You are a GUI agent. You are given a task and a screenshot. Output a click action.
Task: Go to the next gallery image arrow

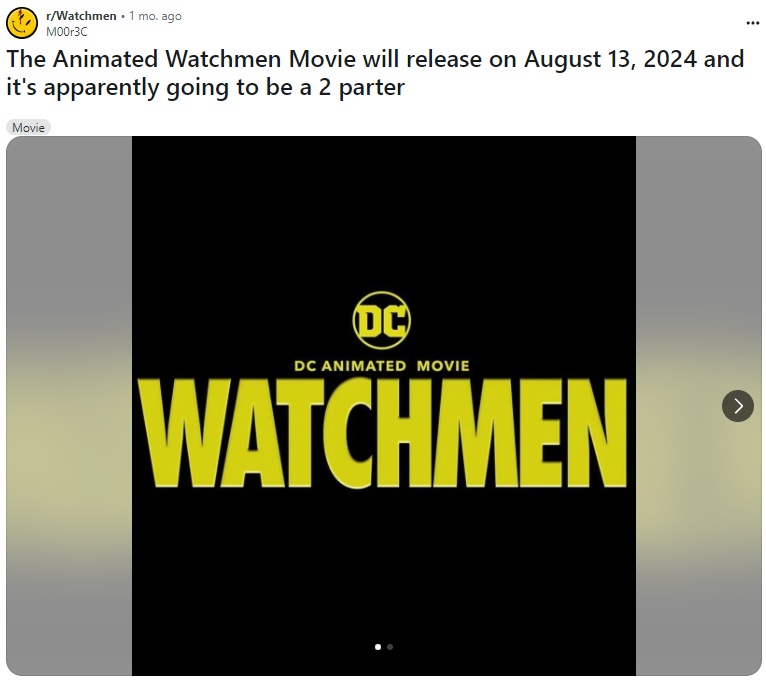pos(738,406)
